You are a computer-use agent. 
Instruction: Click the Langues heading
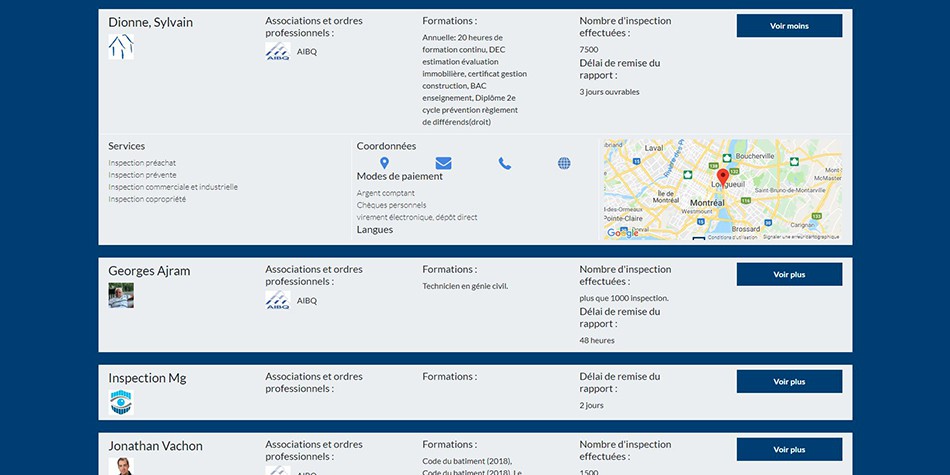[x=374, y=230]
